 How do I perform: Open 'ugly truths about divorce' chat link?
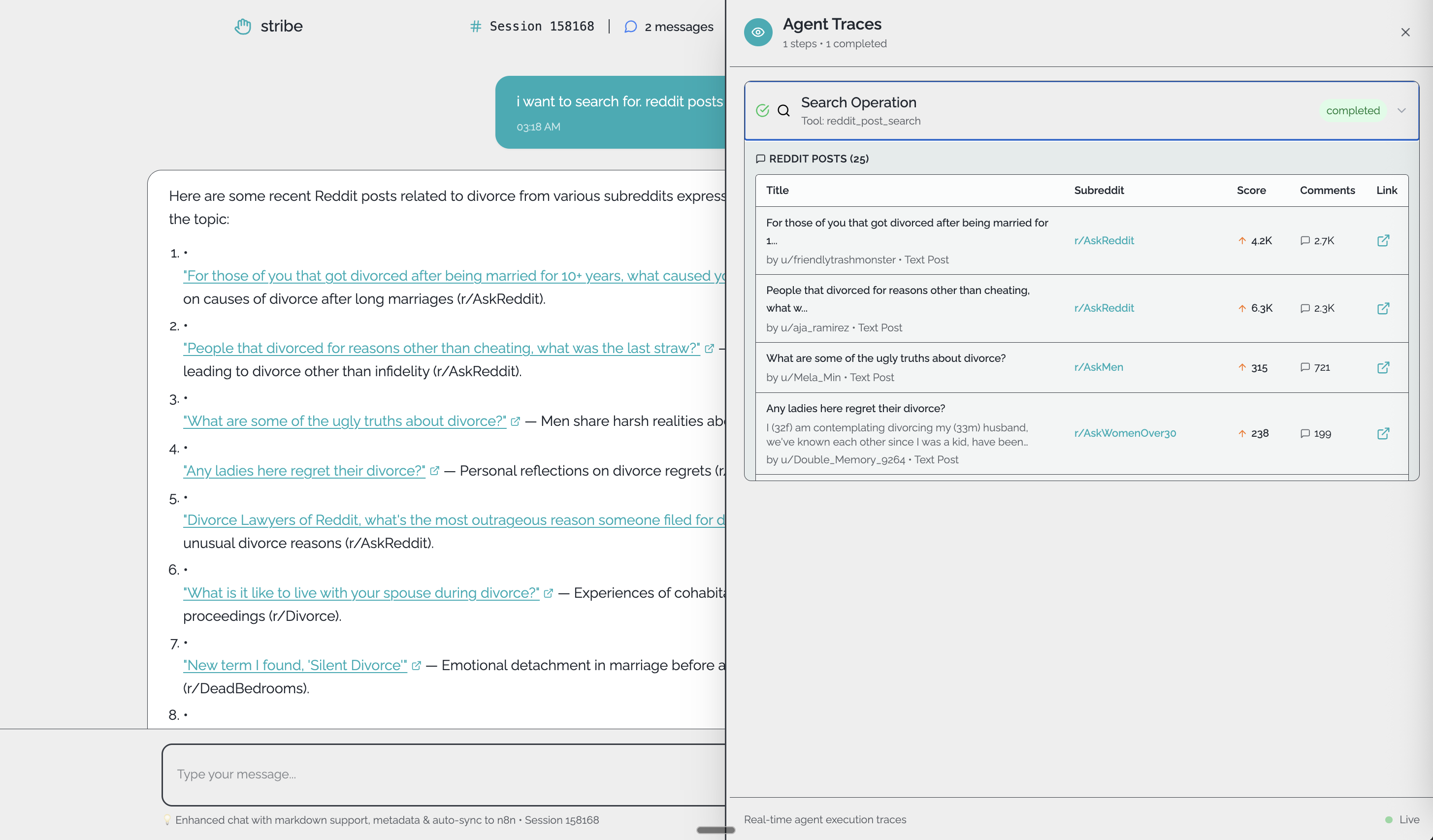pyautogui.click(x=345, y=421)
